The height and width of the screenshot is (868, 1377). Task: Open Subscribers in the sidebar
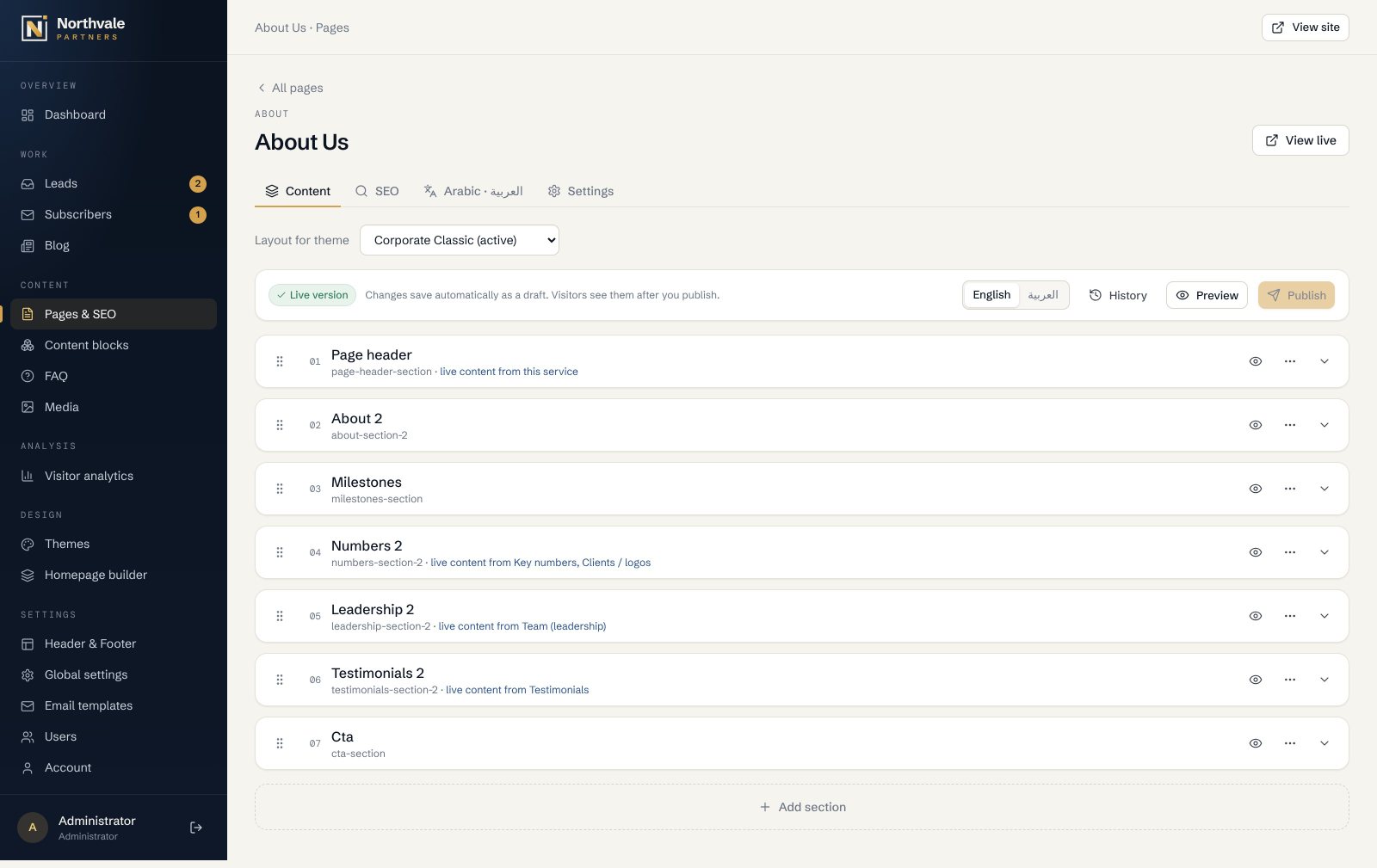point(114,214)
